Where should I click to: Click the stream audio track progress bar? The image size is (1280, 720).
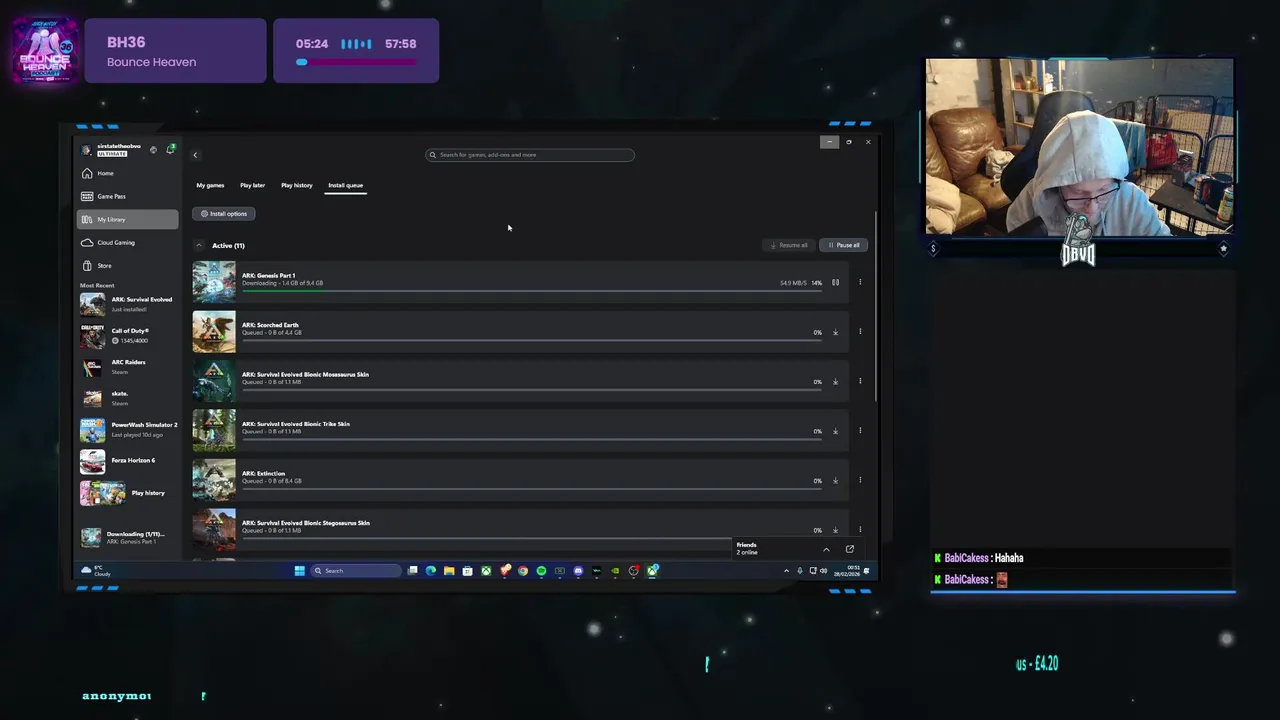coord(356,63)
